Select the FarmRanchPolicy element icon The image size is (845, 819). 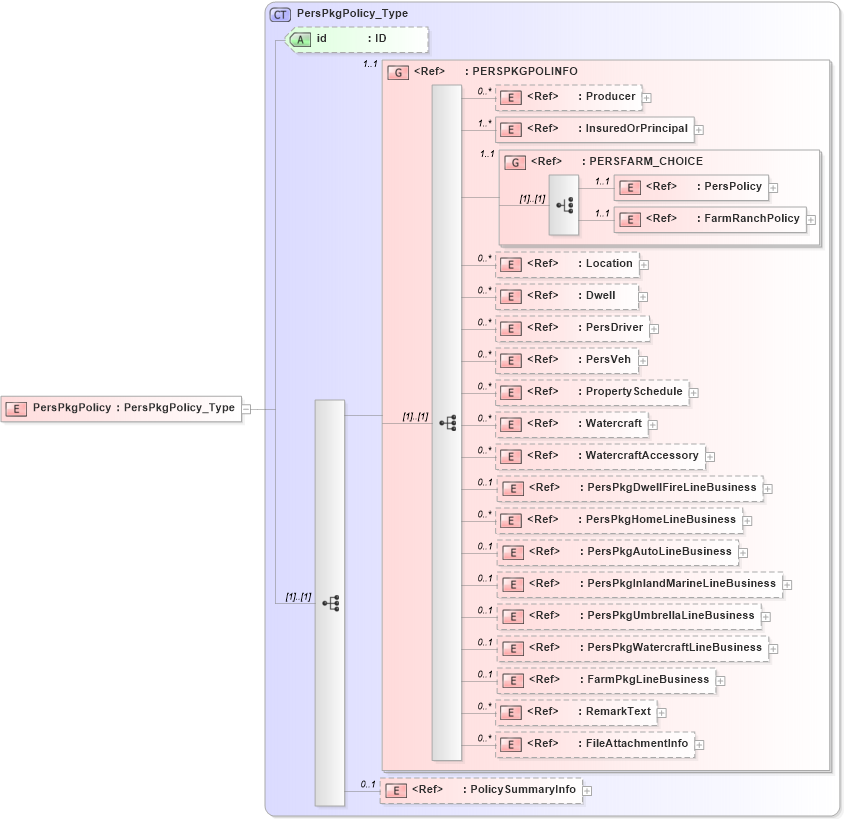pyautogui.click(x=629, y=219)
